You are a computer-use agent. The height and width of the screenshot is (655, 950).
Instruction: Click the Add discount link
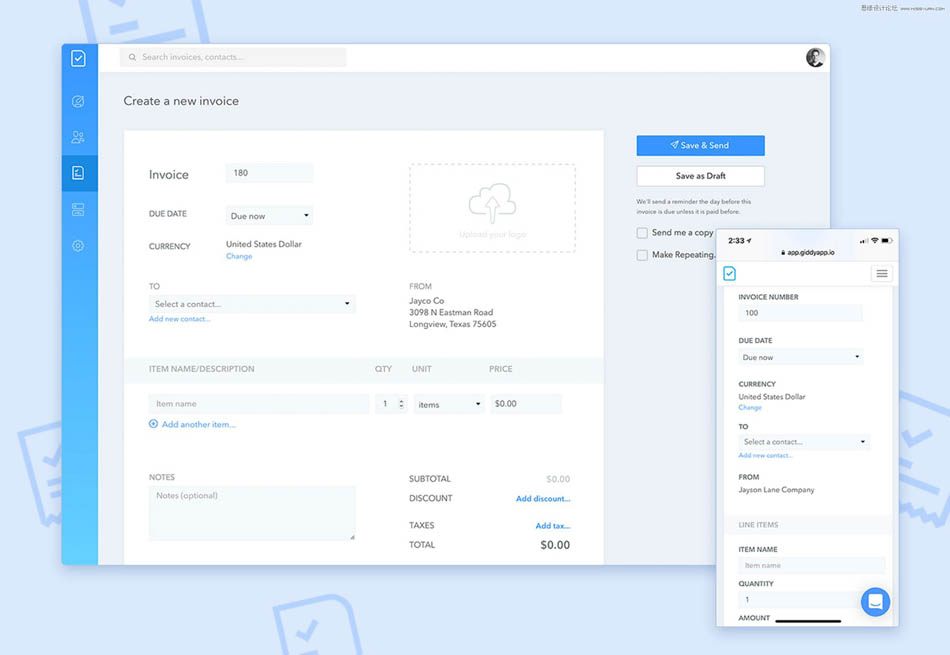[x=543, y=499]
